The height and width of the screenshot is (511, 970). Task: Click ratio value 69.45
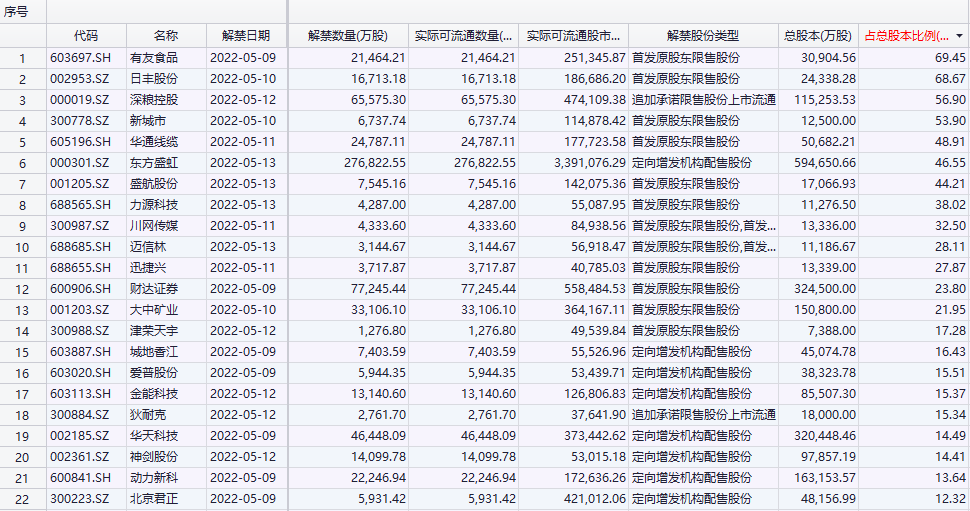click(950, 58)
